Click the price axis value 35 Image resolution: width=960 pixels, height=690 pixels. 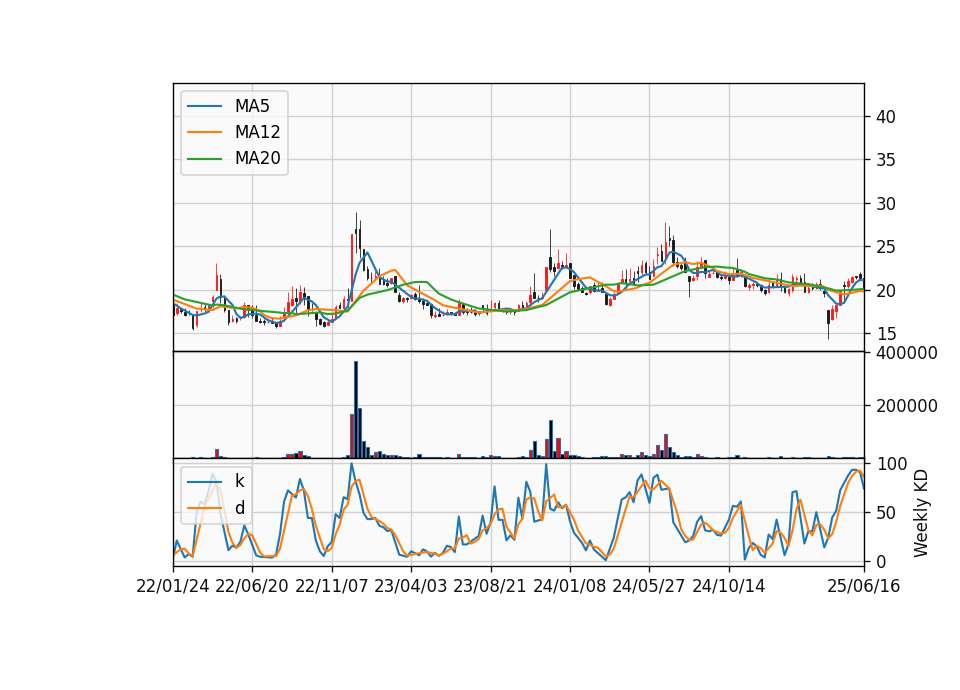tap(885, 160)
